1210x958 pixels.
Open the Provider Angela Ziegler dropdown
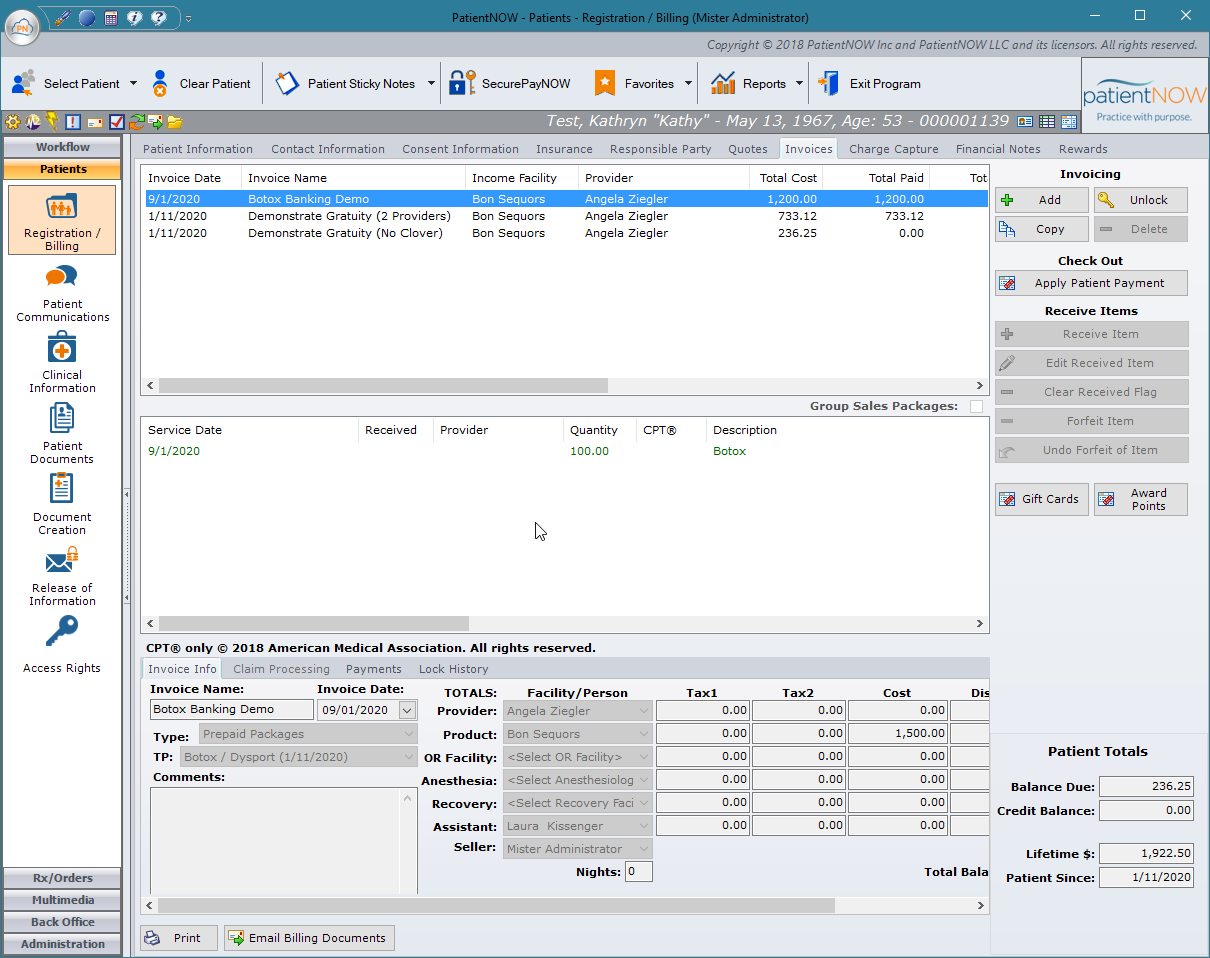[x=644, y=711]
